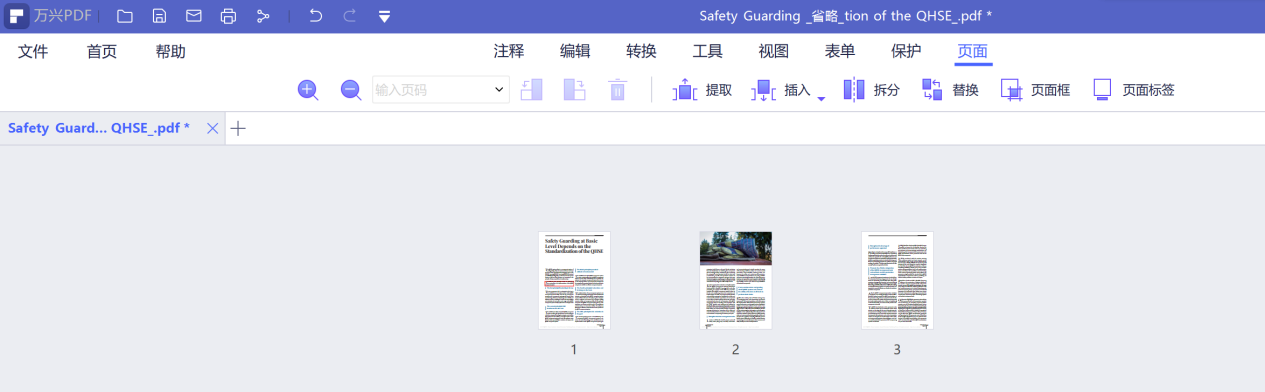Click the print icon
This screenshot has height=392, width=1265.
coord(228,16)
